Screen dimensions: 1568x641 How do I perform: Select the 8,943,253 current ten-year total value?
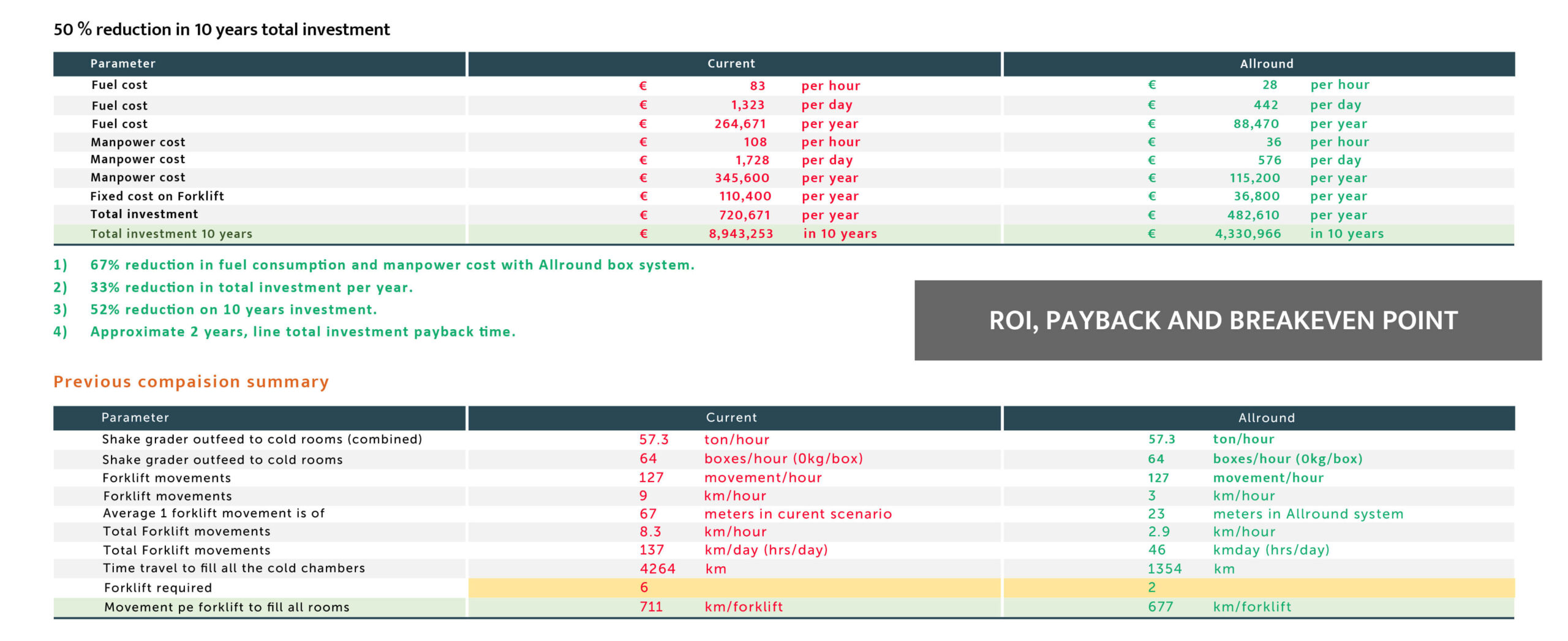[741, 233]
